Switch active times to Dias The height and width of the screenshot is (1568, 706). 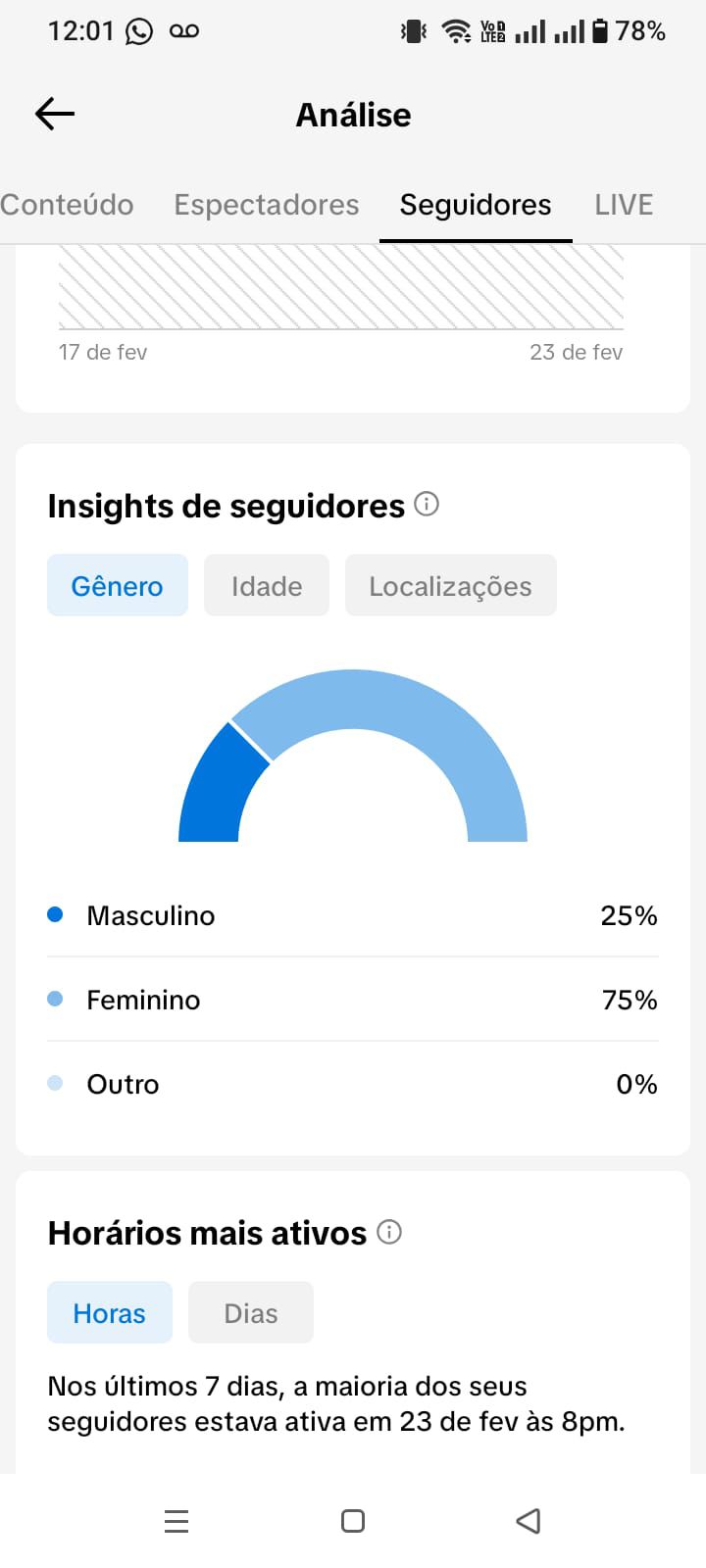coord(251,1313)
